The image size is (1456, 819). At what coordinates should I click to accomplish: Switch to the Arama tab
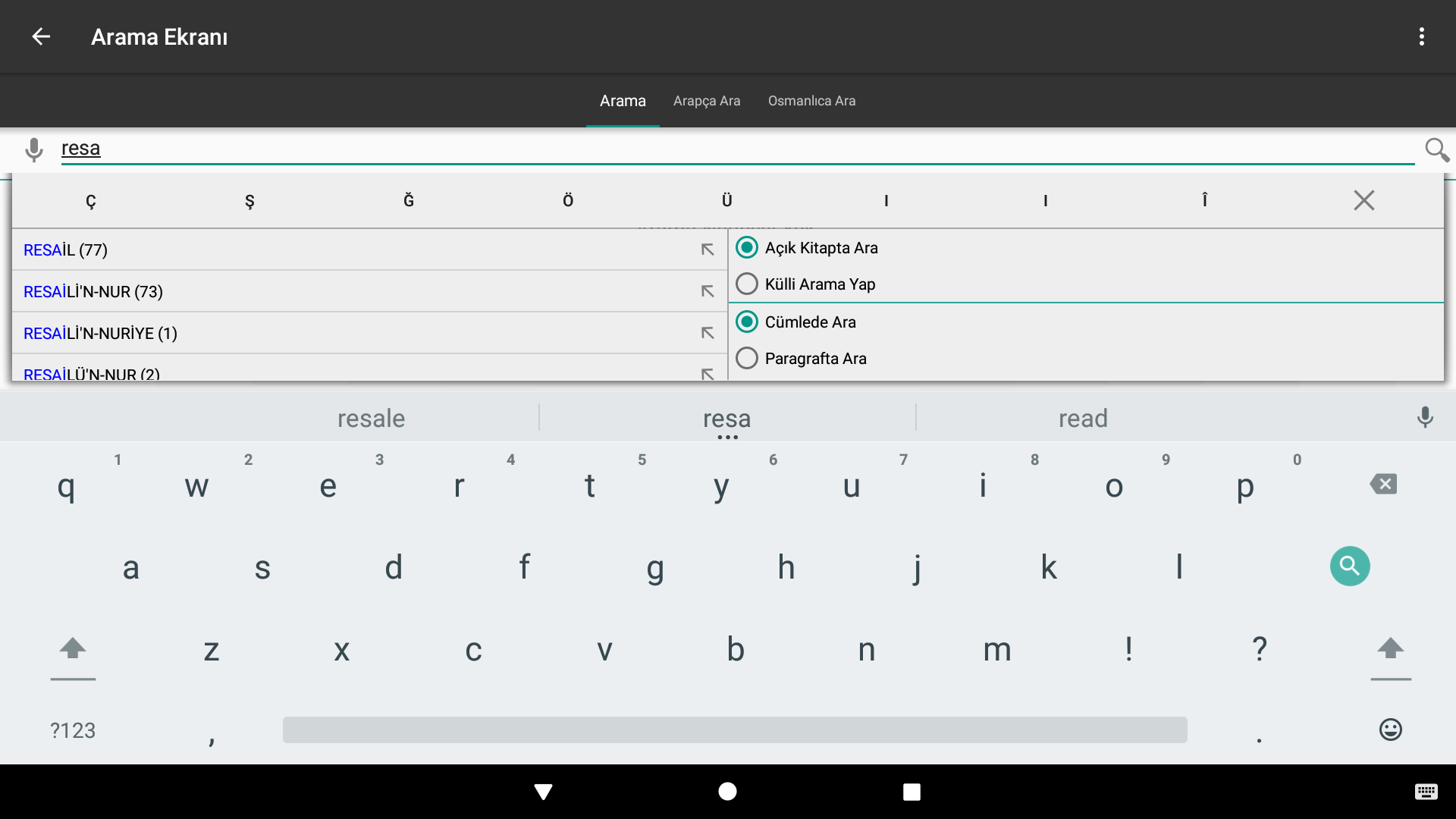pyautogui.click(x=623, y=101)
